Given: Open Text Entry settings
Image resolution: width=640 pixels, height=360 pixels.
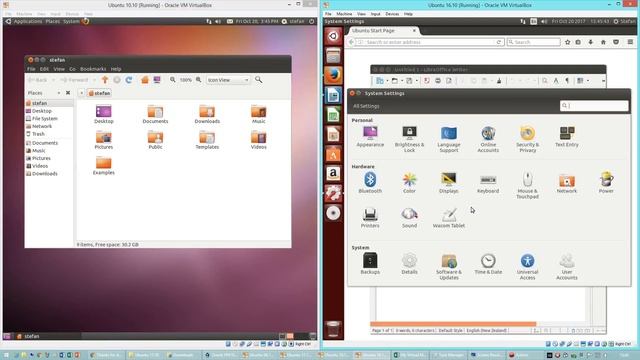Looking at the screenshot, I should point(567,136).
